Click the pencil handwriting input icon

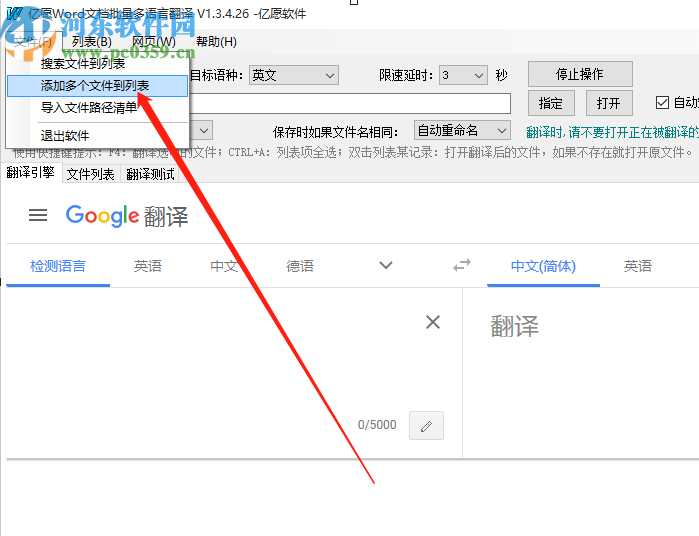pos(426,425)
